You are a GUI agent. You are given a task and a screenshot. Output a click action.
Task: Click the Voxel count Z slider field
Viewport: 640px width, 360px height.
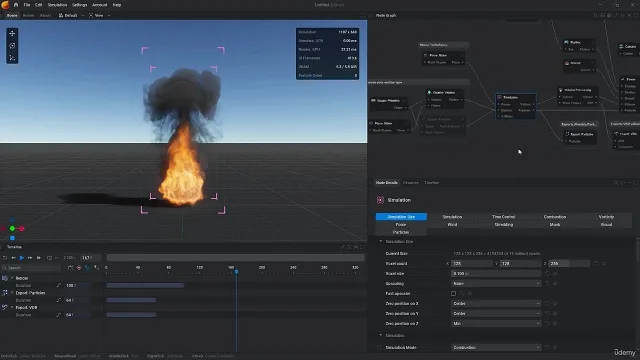(569, 264)
